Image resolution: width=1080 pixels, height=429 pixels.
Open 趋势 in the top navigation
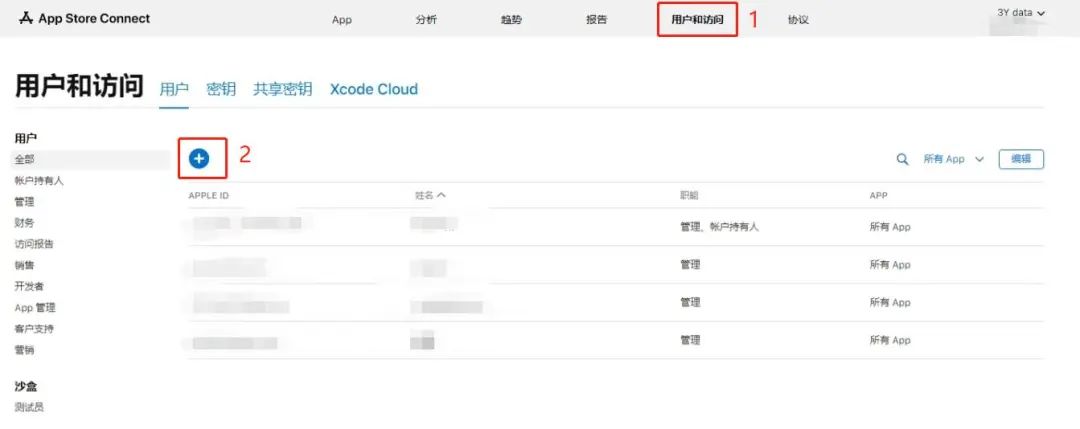(x=511, y=20)
